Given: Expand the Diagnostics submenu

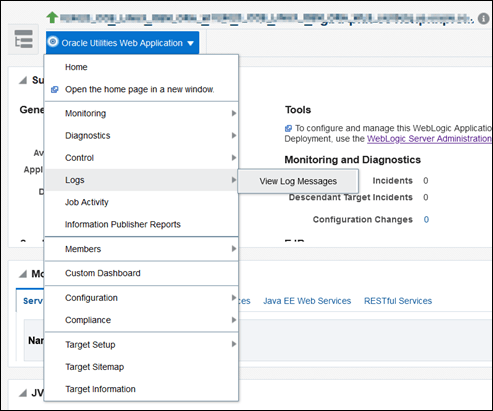Looking at the screenshot, I should [141, 136].
